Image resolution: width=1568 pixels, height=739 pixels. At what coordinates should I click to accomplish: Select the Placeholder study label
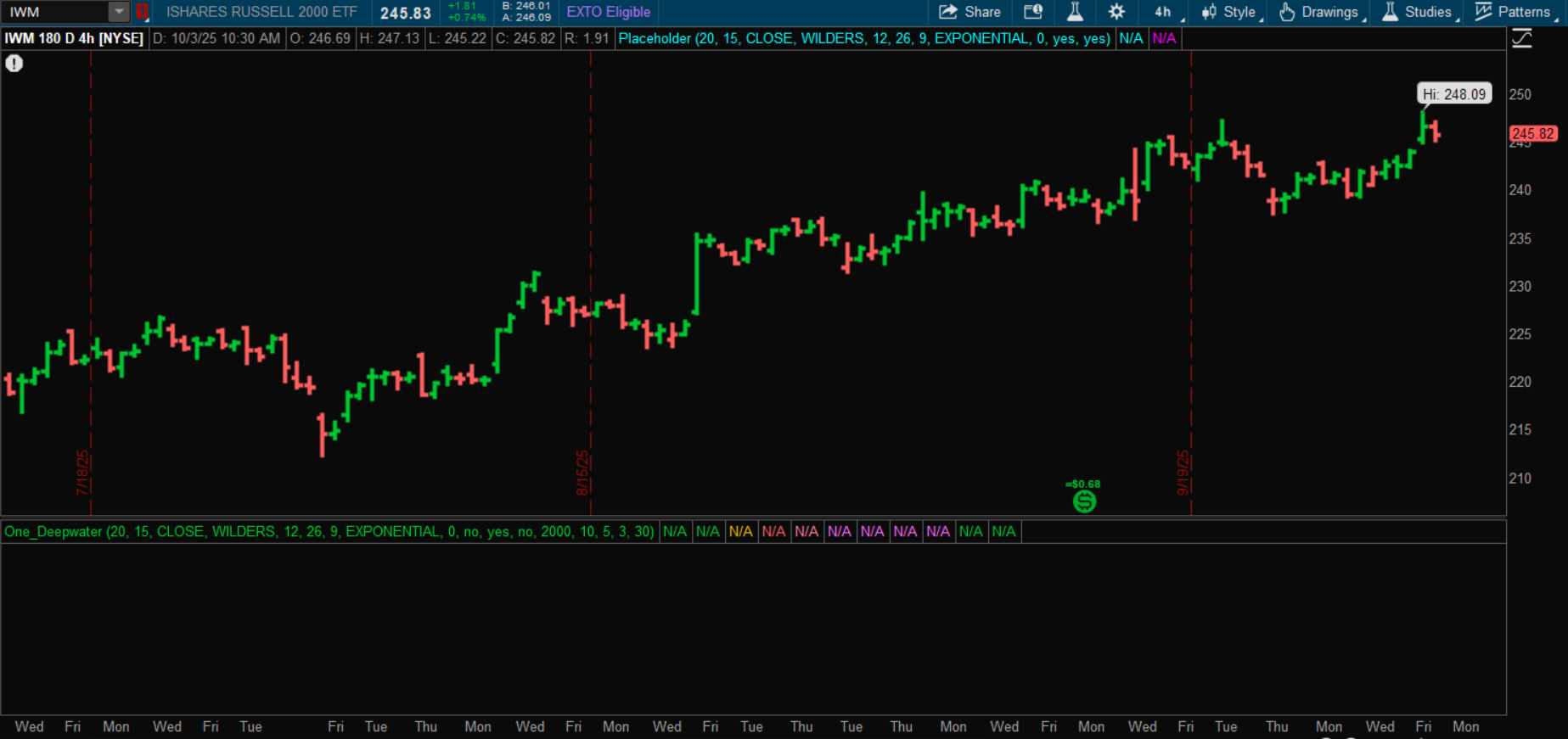(x=863, y=38)
